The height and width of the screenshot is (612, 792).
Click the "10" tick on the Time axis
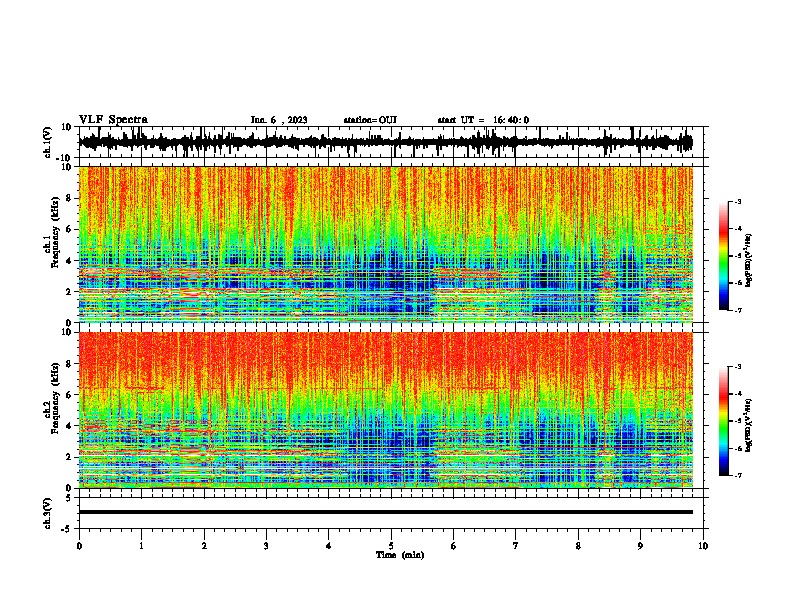[x=703, y=546]
